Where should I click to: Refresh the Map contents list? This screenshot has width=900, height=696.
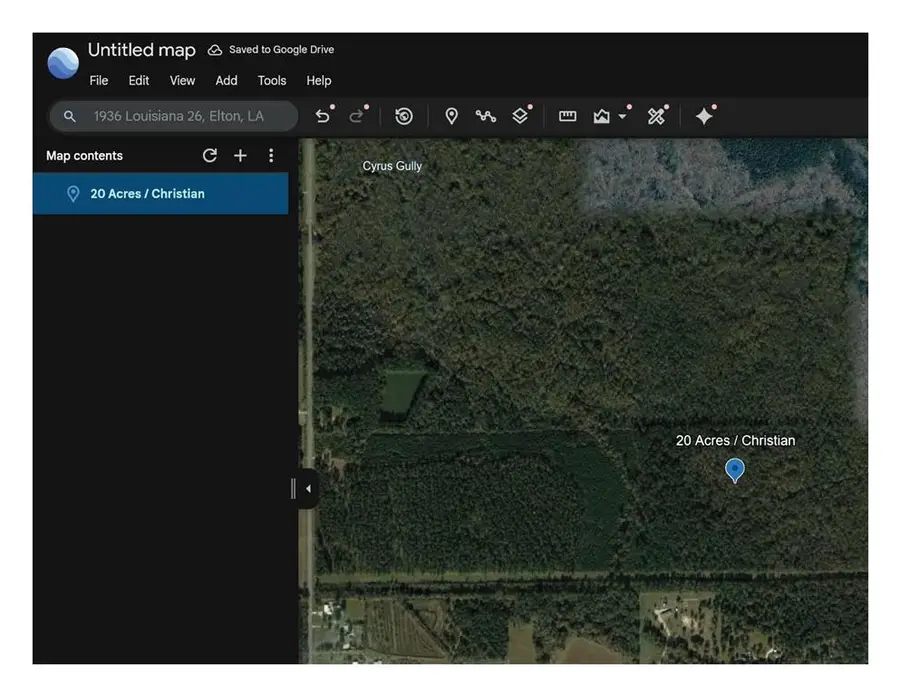click(x=210, y=155)
